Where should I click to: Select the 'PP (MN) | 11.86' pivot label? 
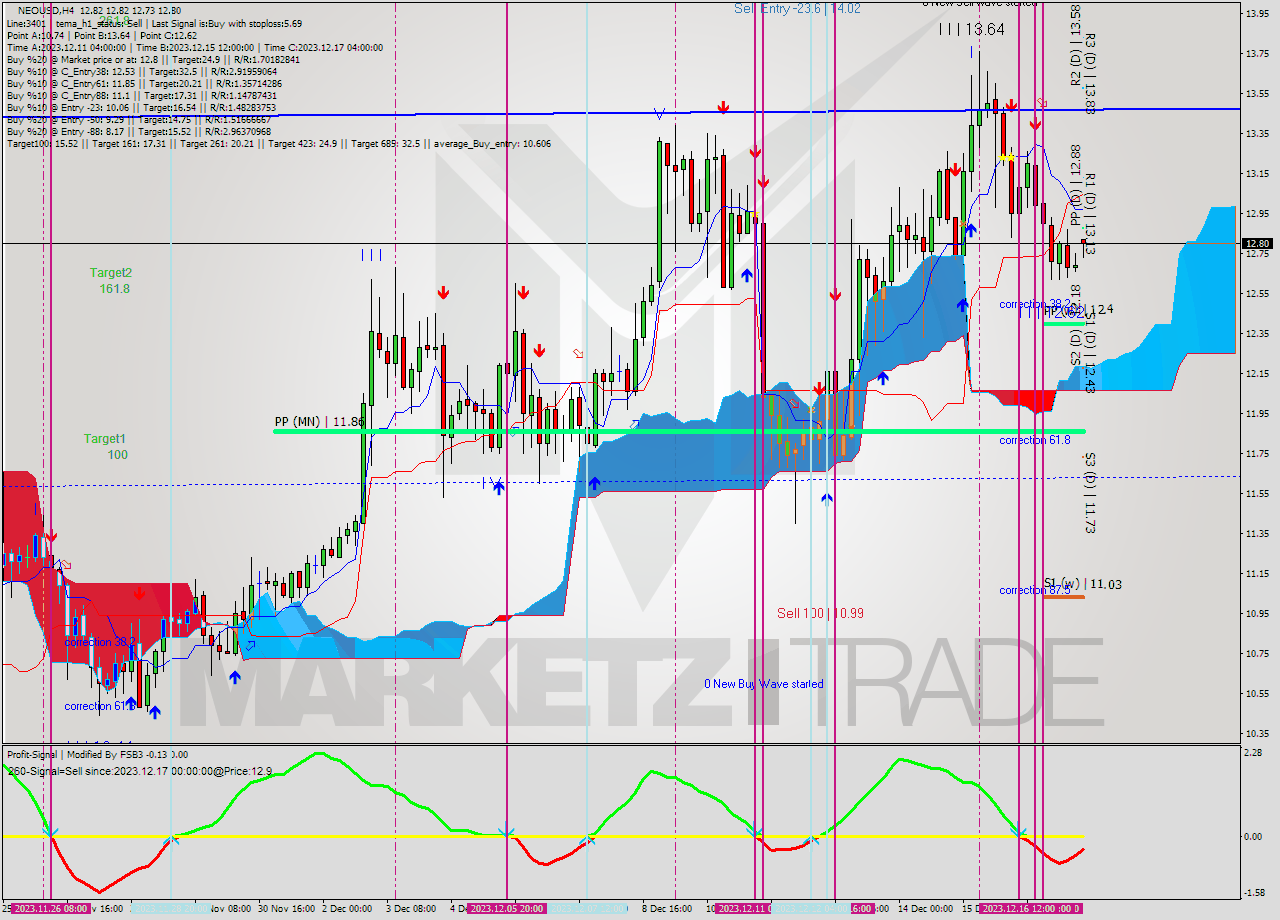click(320, 422)
